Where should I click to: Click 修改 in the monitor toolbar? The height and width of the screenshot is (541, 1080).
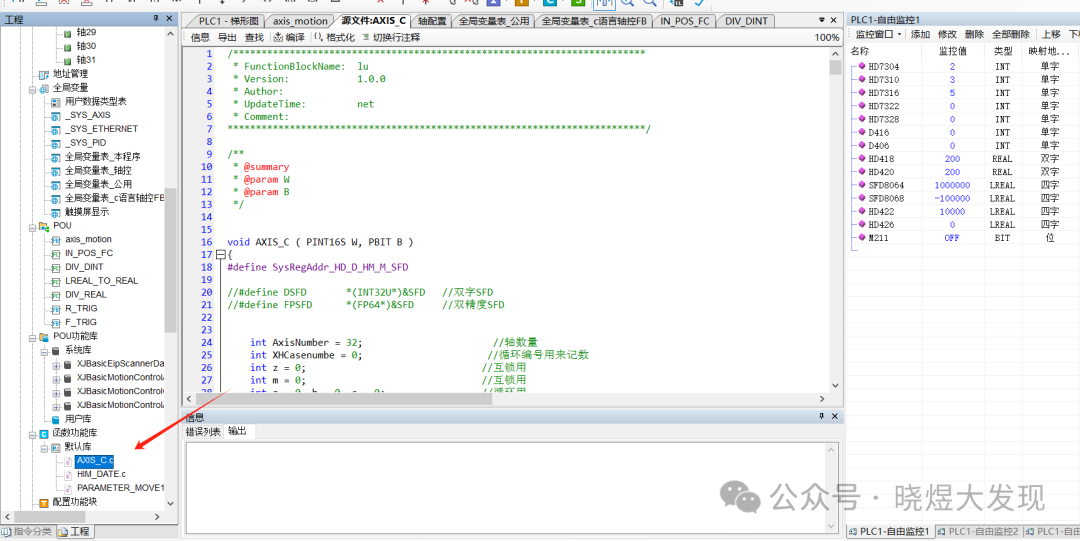pos(947,34)
